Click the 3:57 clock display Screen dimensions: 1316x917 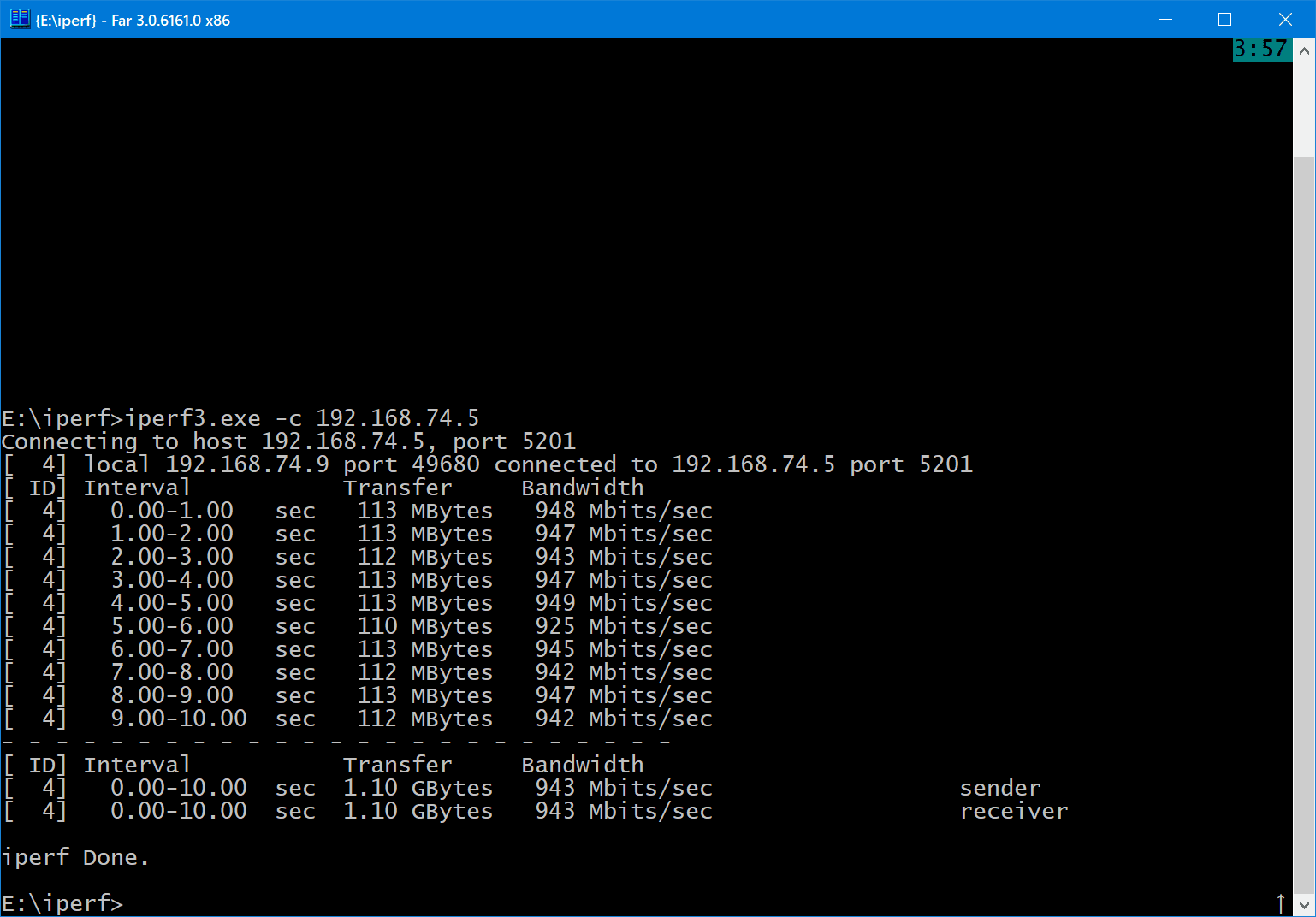[1261, 50]
